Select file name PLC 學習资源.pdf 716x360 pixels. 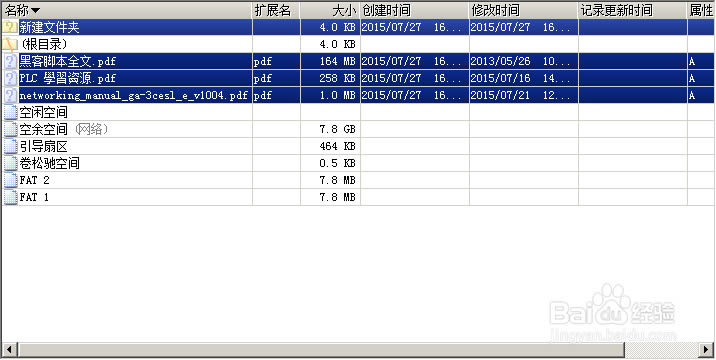(68, 78)
